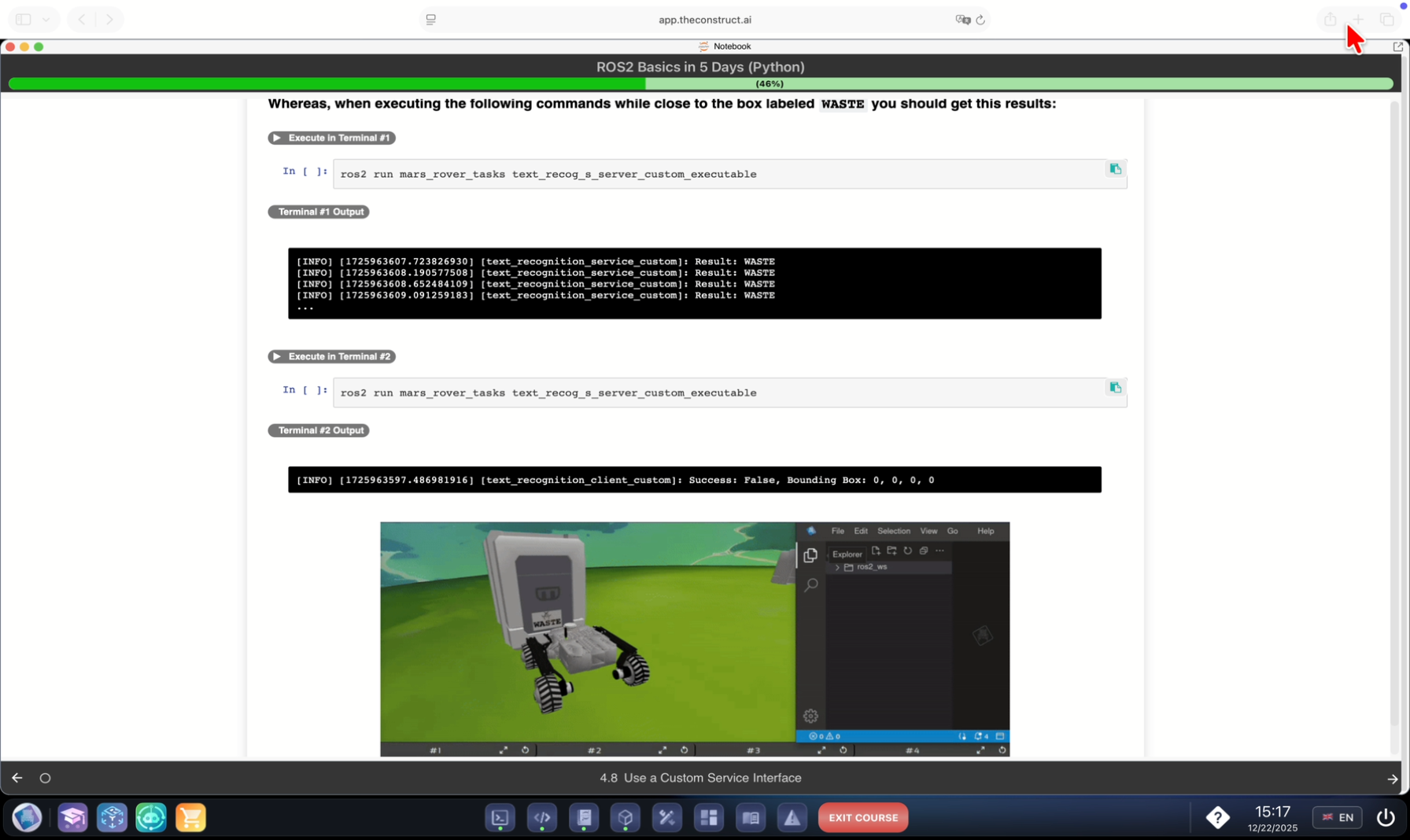The height and width of the screenshot is (840, 1410).
Task: Open the window layout grid icon
Action: (709, 818)
